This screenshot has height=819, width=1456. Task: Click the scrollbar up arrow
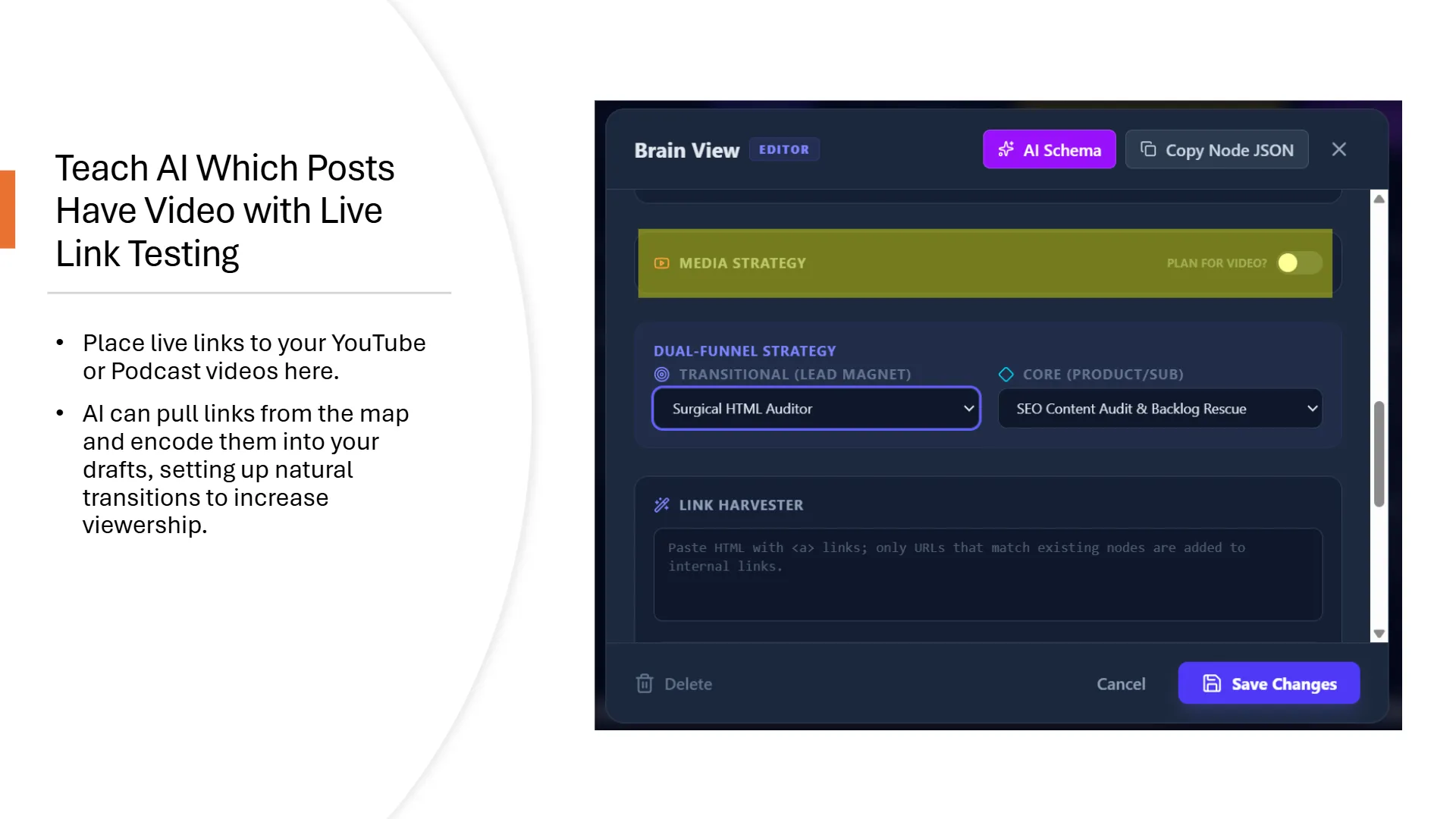coord(1379,199)
